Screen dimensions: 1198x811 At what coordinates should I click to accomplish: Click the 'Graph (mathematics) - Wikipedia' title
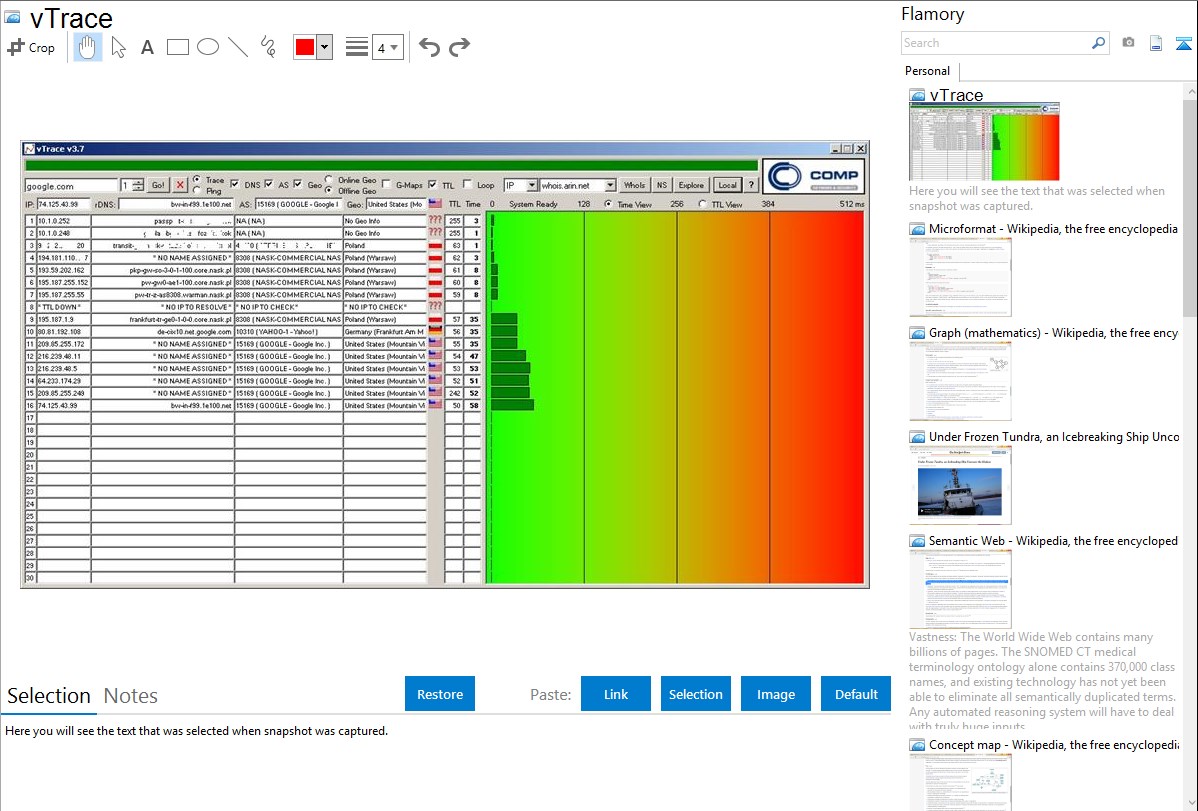1053,333
